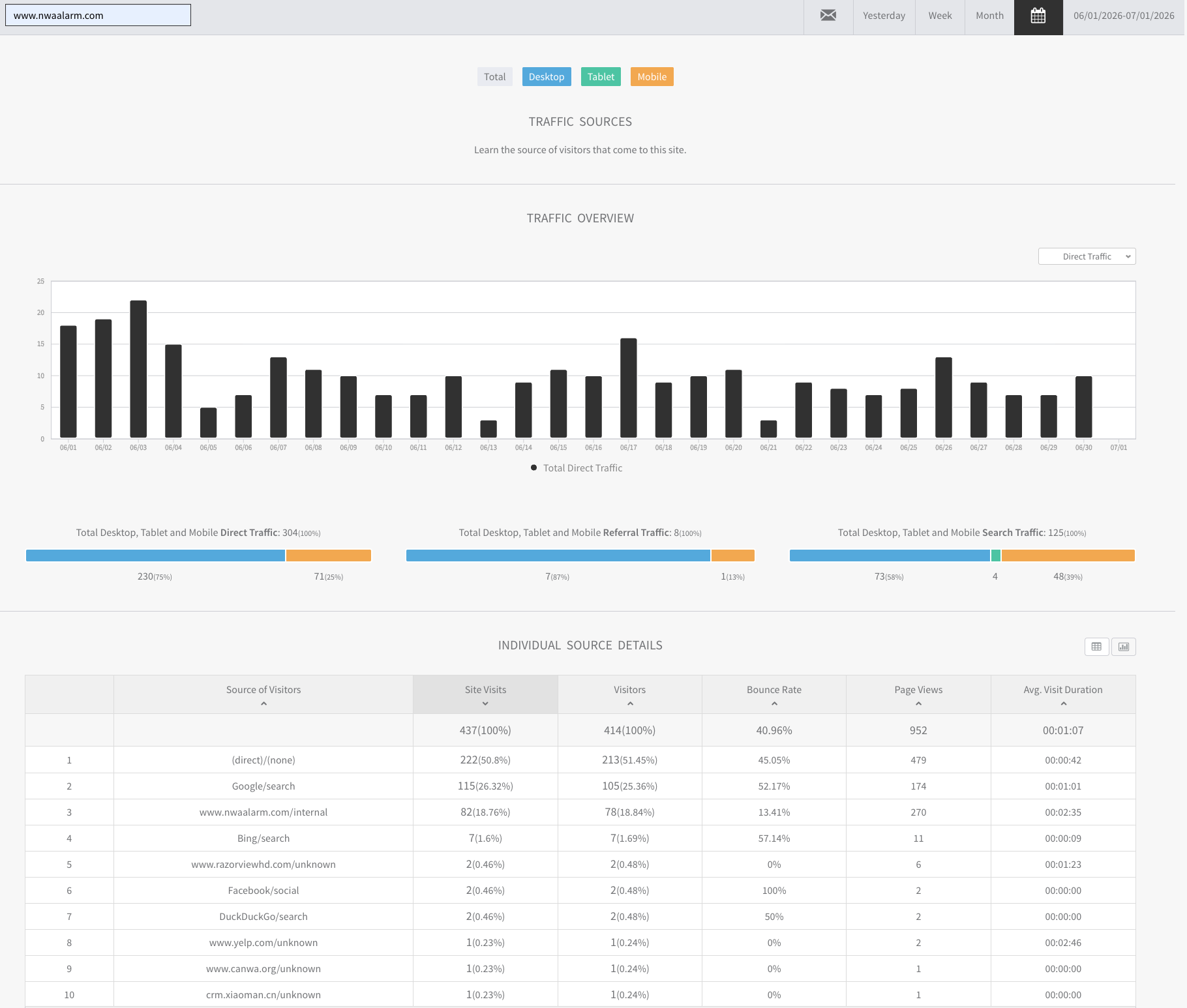Sort by Avg. Visit Duration arrow

(x=1063, y=704)
